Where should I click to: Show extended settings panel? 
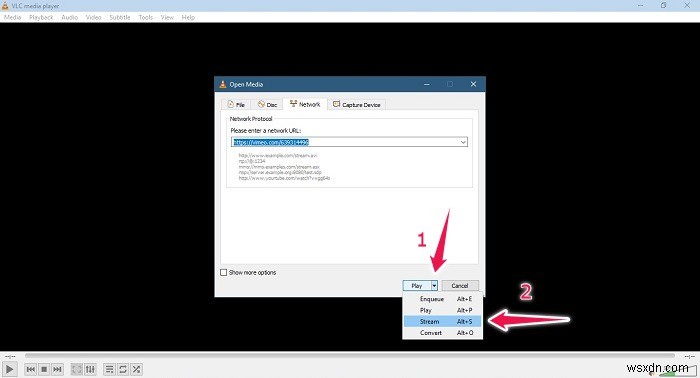coord(90,369)
